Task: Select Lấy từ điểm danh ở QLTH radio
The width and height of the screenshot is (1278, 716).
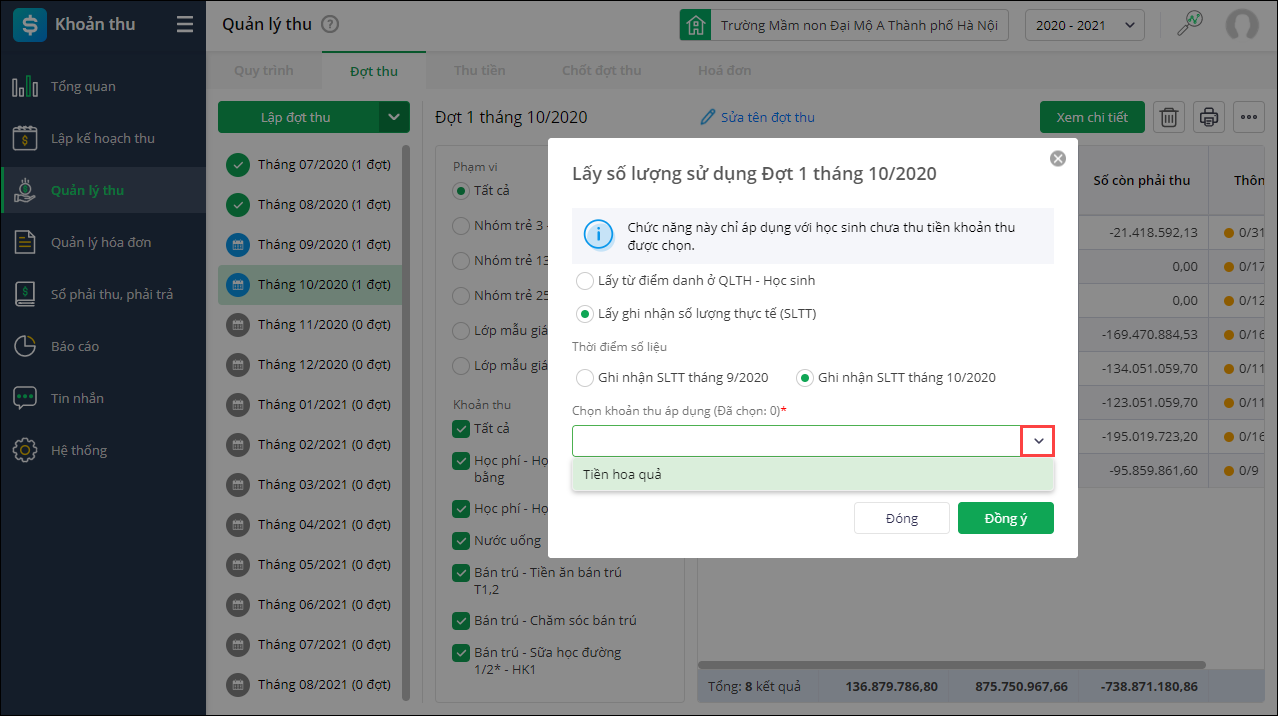Action: [585, 281]
